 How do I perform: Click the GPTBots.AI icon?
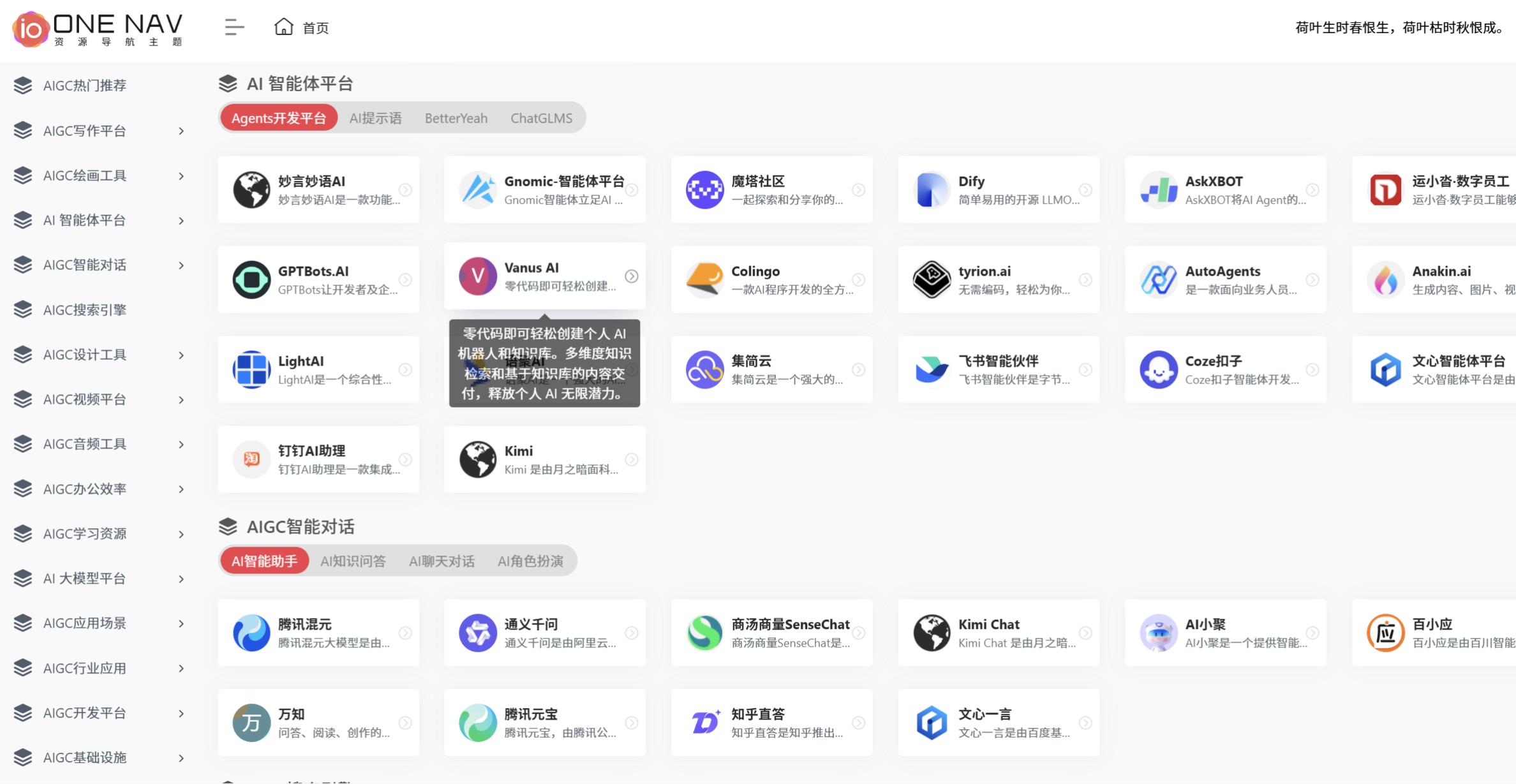(251, 279)
